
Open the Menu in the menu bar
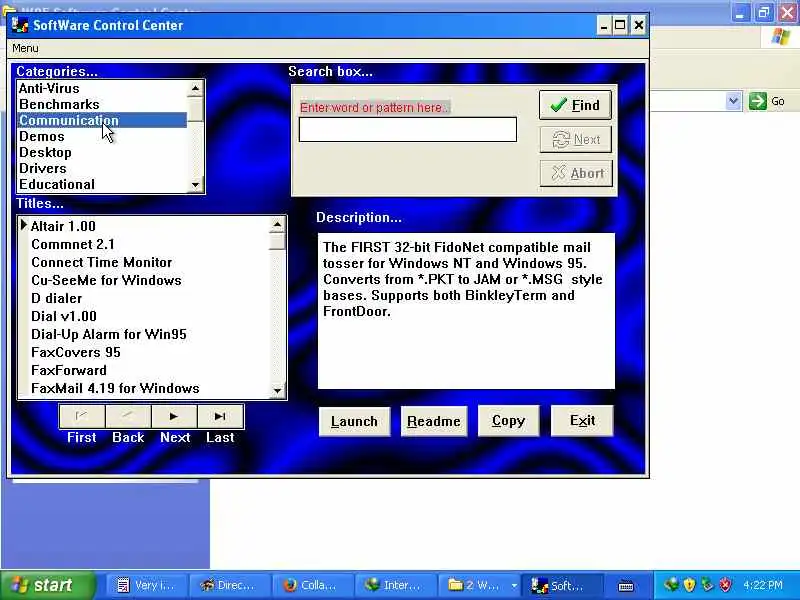(25, 48)
